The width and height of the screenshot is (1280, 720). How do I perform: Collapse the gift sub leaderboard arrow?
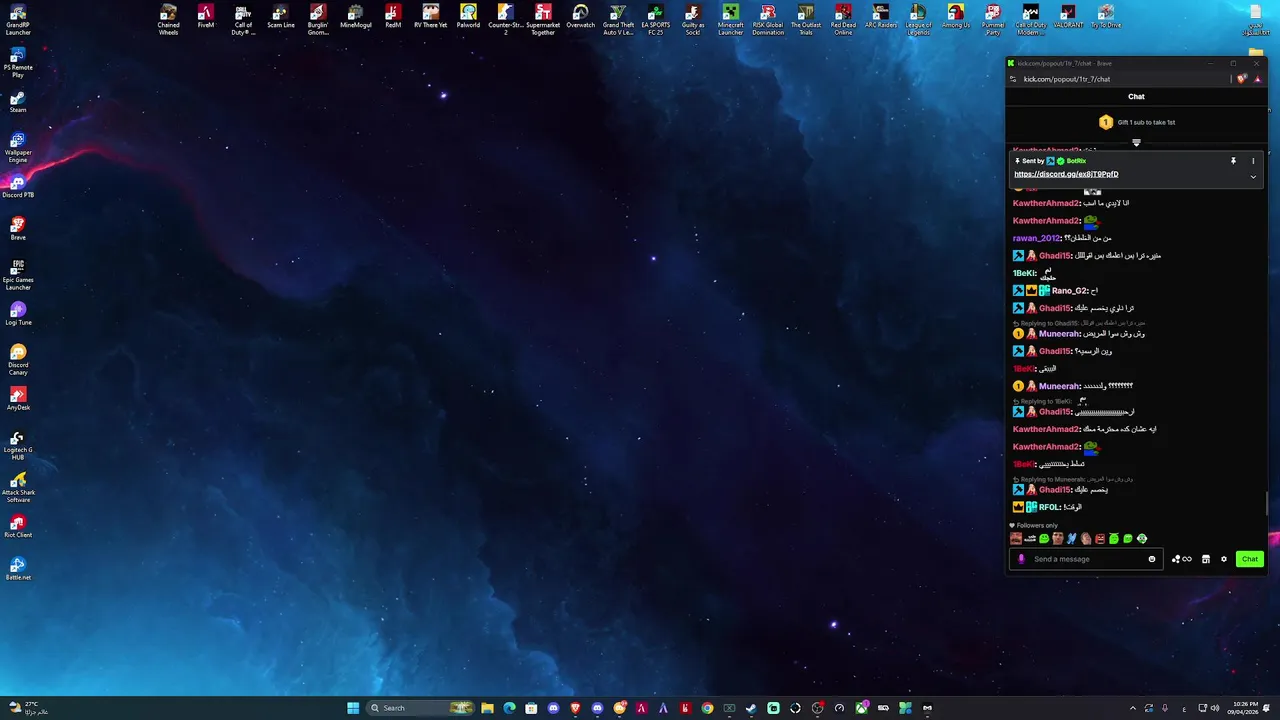coord(1136,142)
